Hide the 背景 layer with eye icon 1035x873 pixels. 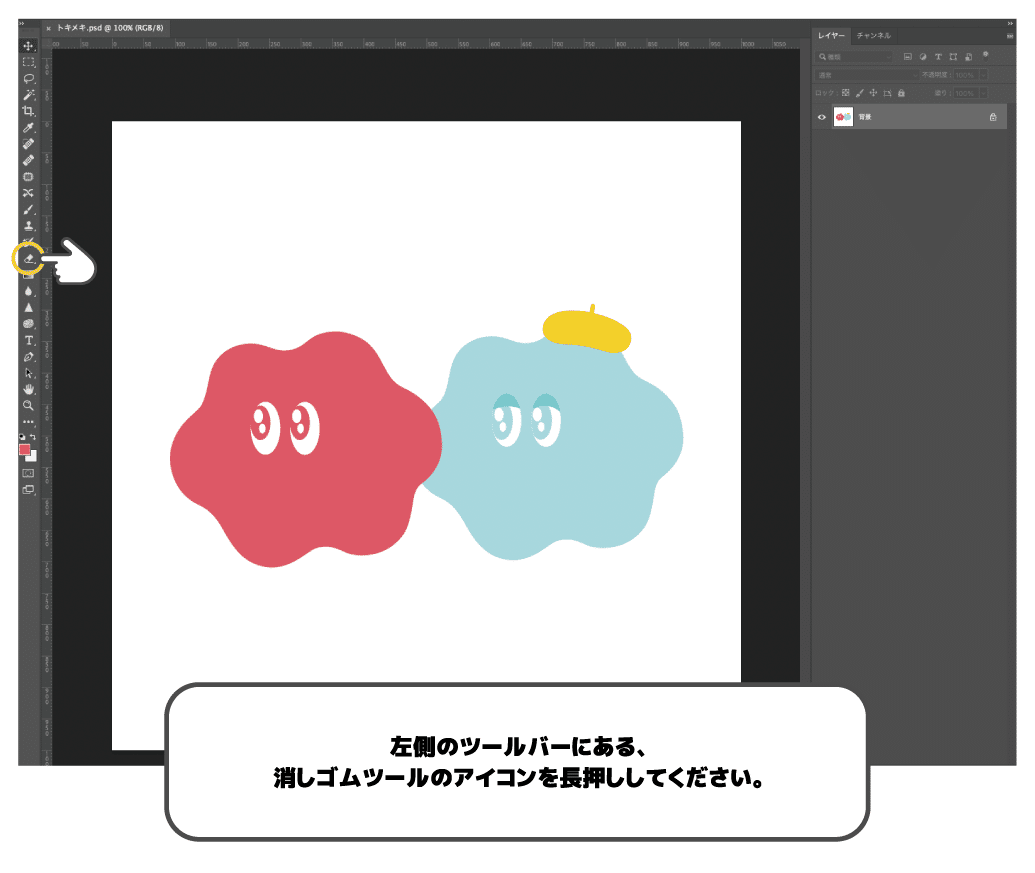822,117
